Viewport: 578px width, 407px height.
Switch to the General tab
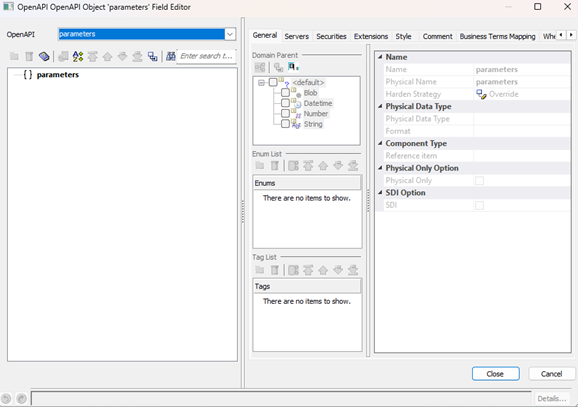pos(265,35)
